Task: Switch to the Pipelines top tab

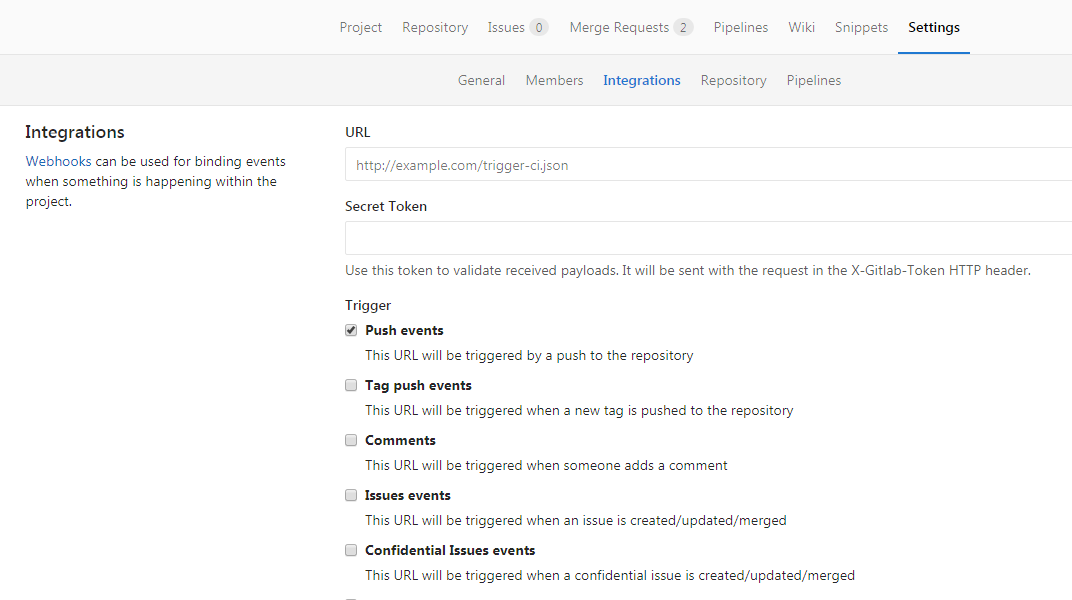Action: [741, 28]
